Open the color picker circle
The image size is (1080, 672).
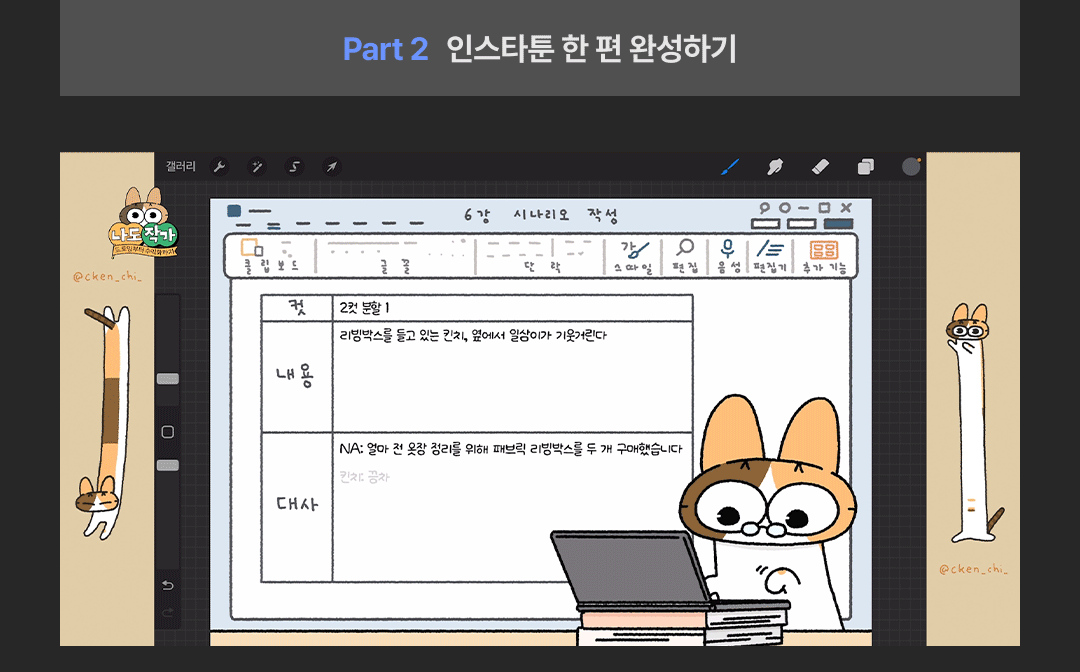coord(910,166)
